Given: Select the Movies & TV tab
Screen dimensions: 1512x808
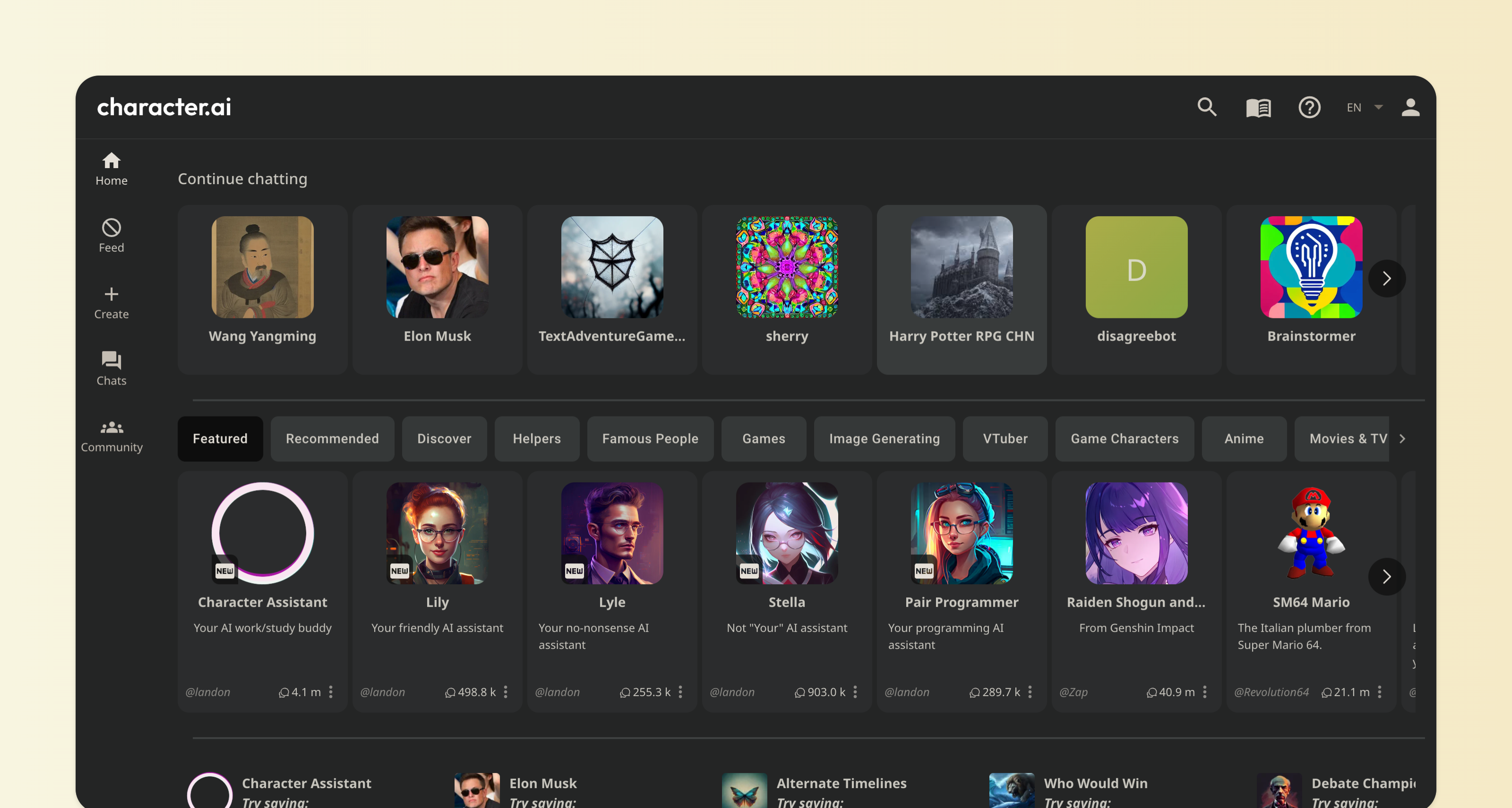Looking at the screenshot, I should (x=1342, y=439).
